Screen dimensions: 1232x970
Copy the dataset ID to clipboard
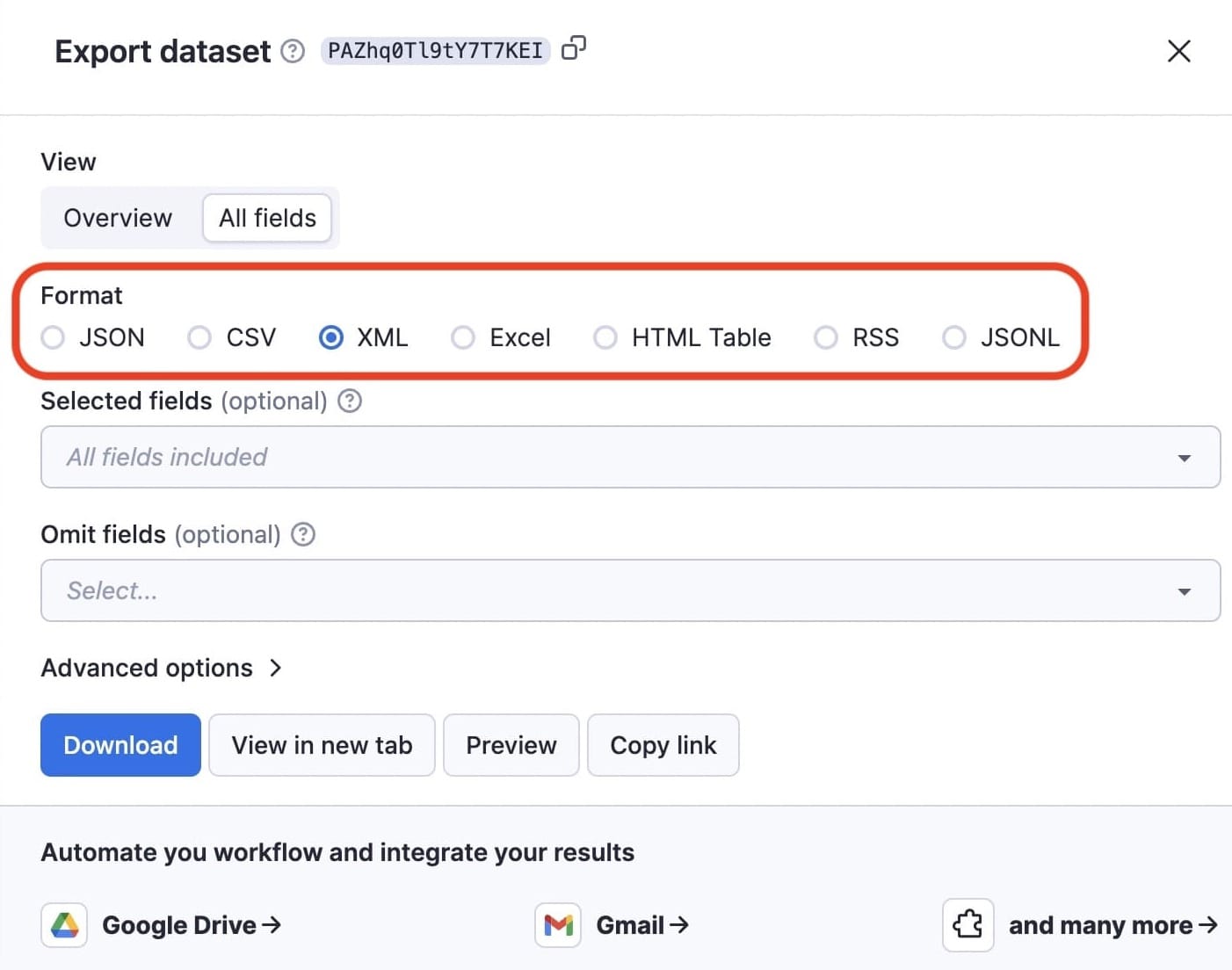(573, 48)
